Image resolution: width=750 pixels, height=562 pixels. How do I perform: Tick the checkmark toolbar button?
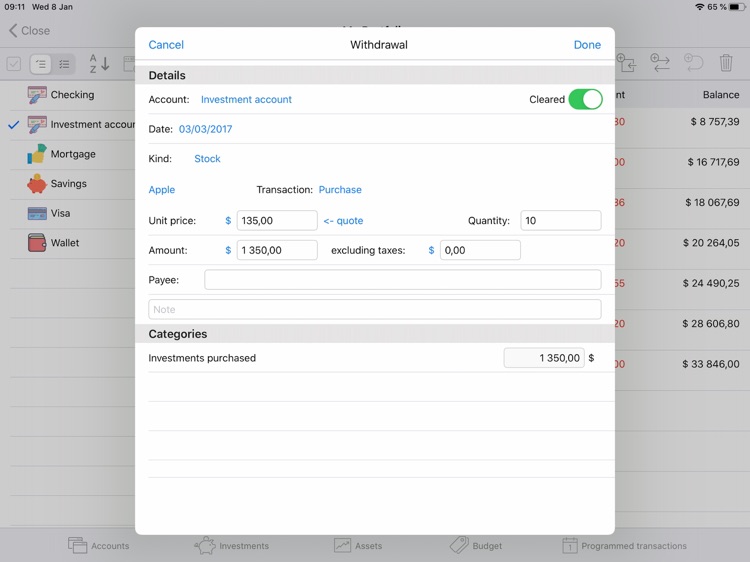(14, 64)
